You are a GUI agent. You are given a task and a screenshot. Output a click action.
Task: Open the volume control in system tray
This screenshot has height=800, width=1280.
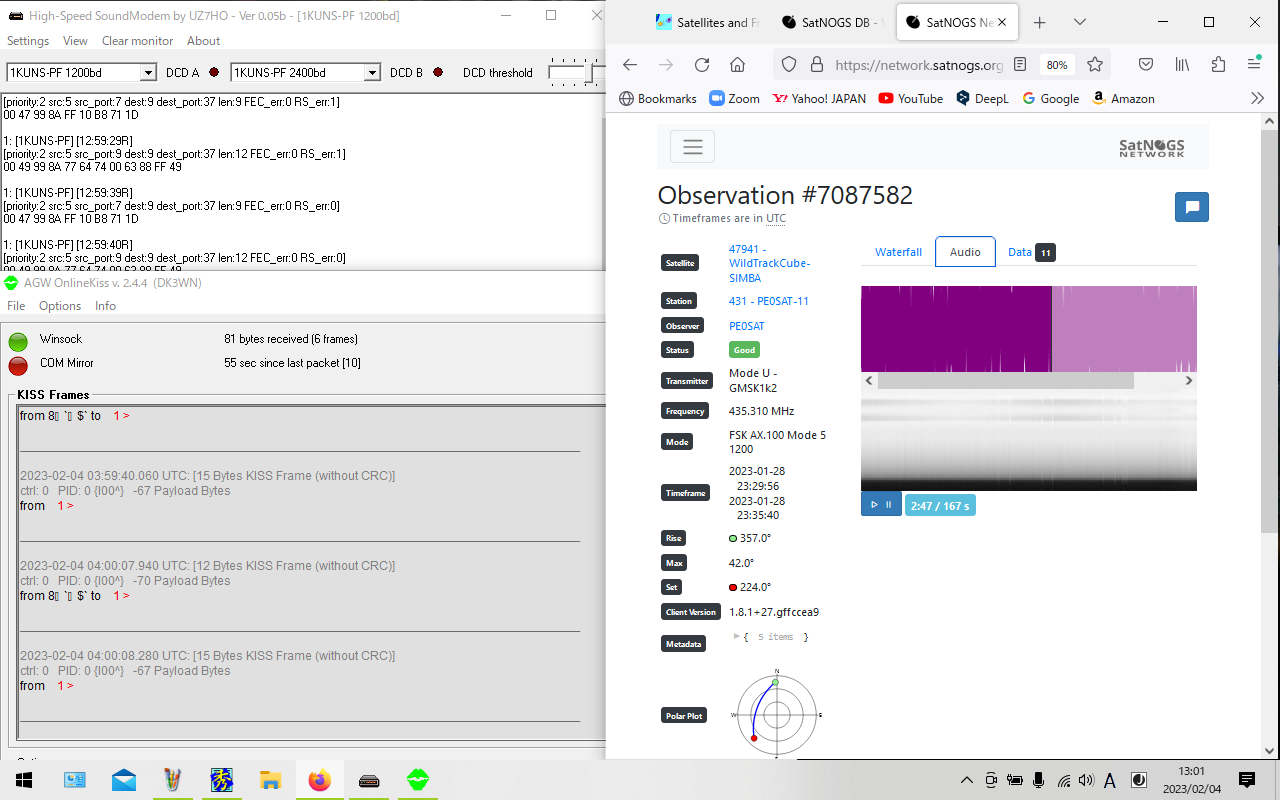click(1086, 780)
